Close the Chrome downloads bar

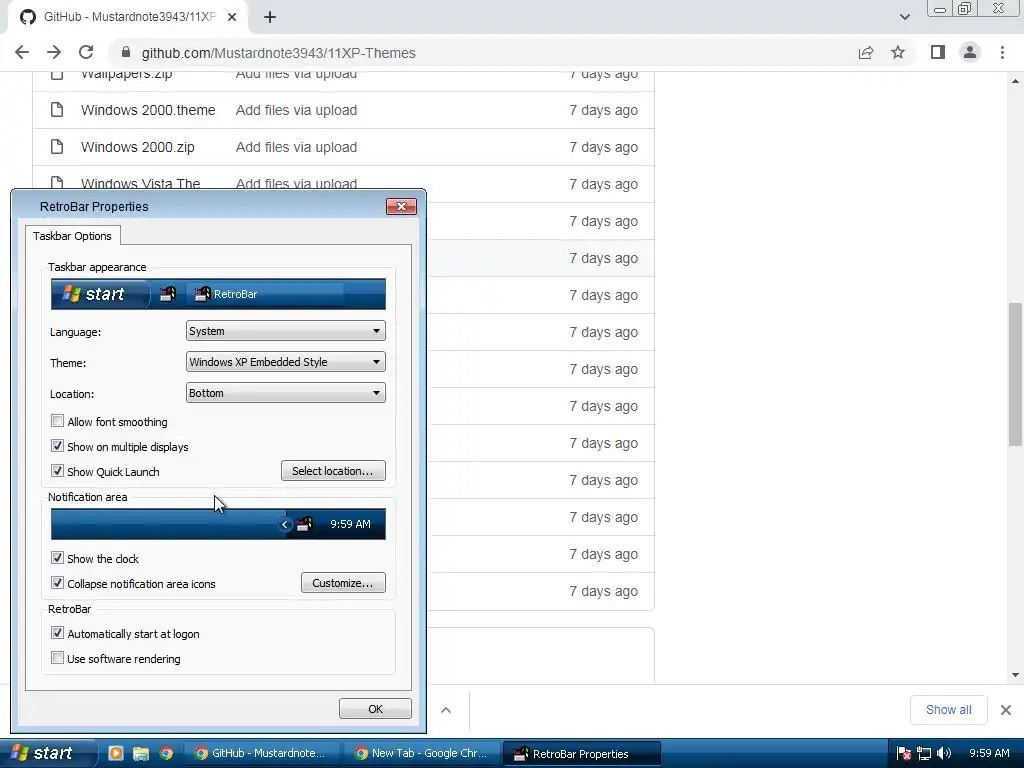click(x=1006, y=710)
